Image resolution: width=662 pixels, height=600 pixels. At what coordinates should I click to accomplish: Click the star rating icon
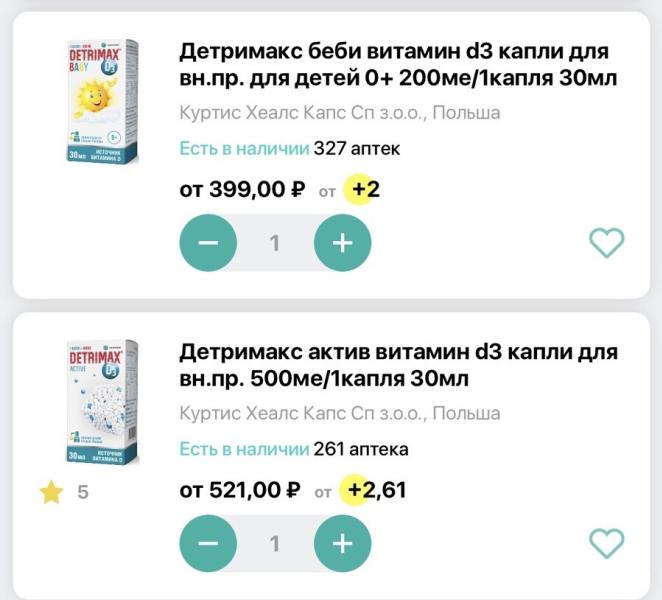coord(51,492)
